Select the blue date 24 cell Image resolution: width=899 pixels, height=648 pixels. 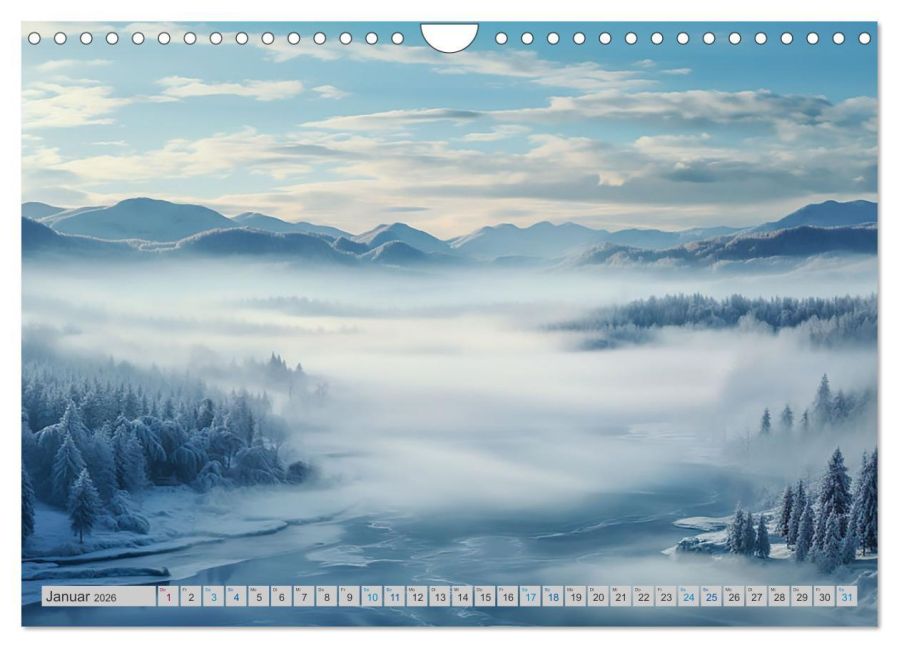pos(689,596)
